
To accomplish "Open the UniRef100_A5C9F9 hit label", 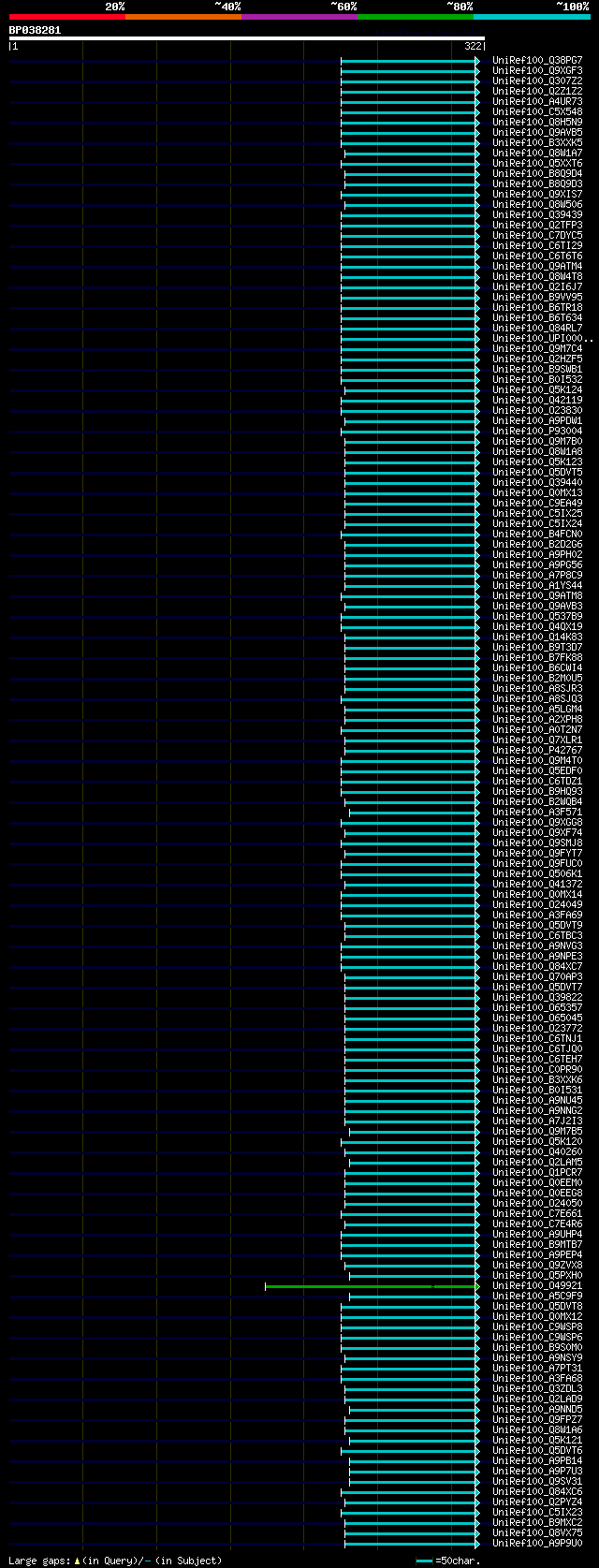I will 537,1297.
